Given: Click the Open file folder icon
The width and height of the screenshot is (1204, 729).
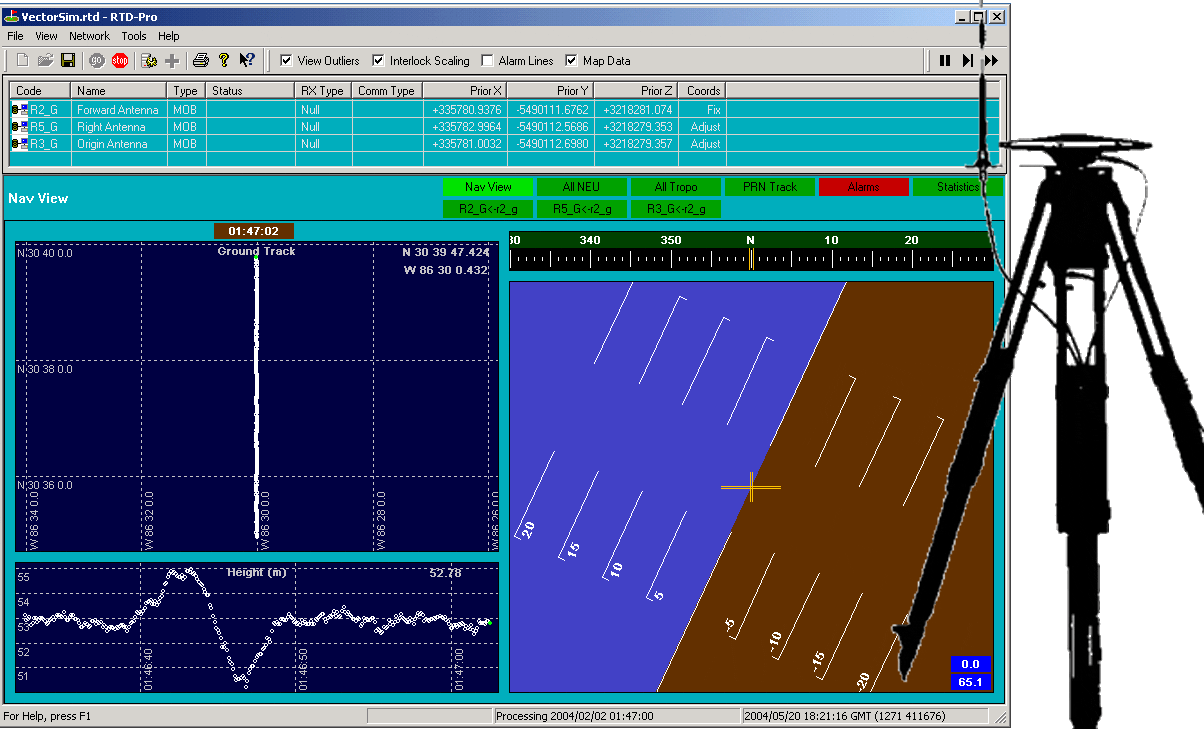Looking at the screenshot, I should (45, 61).
